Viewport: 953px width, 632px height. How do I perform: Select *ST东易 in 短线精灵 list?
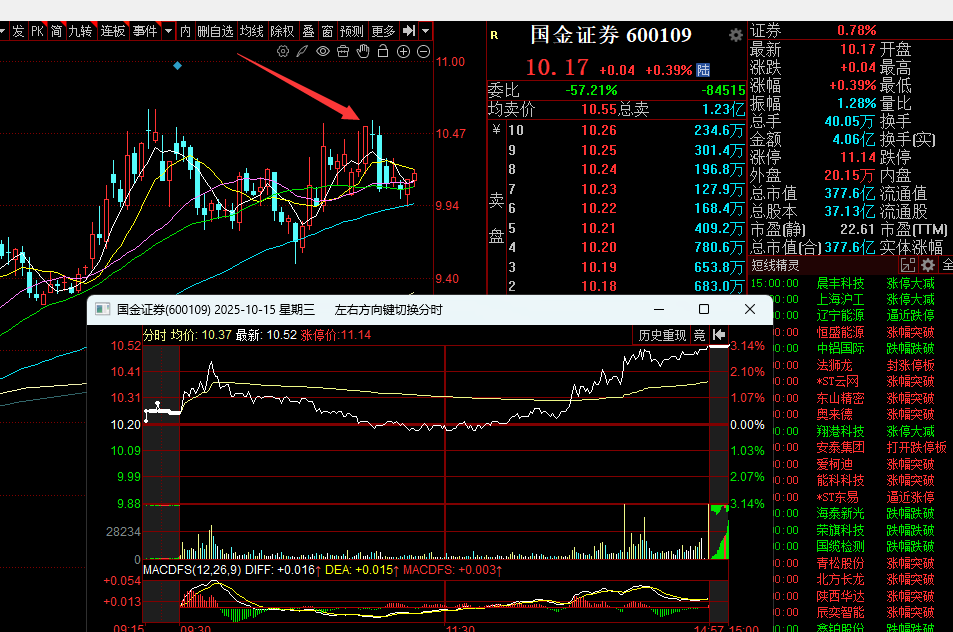coord(838,497)
